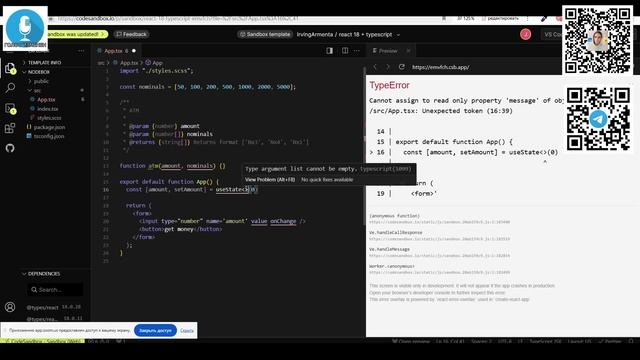Screen dimensions: 640x360
Task: Open the GitHub icon in activity bar
Action: tap(10, 148)
